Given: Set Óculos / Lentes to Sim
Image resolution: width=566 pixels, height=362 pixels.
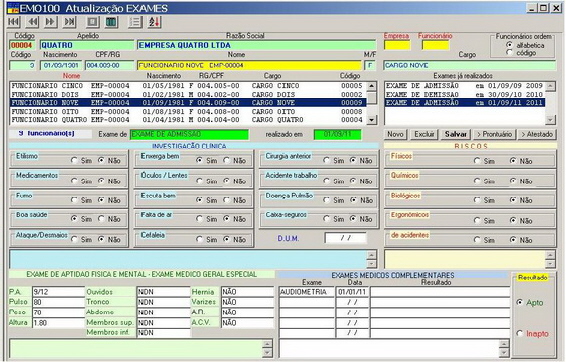Looking at the screenshot, I should pos(200,180).
